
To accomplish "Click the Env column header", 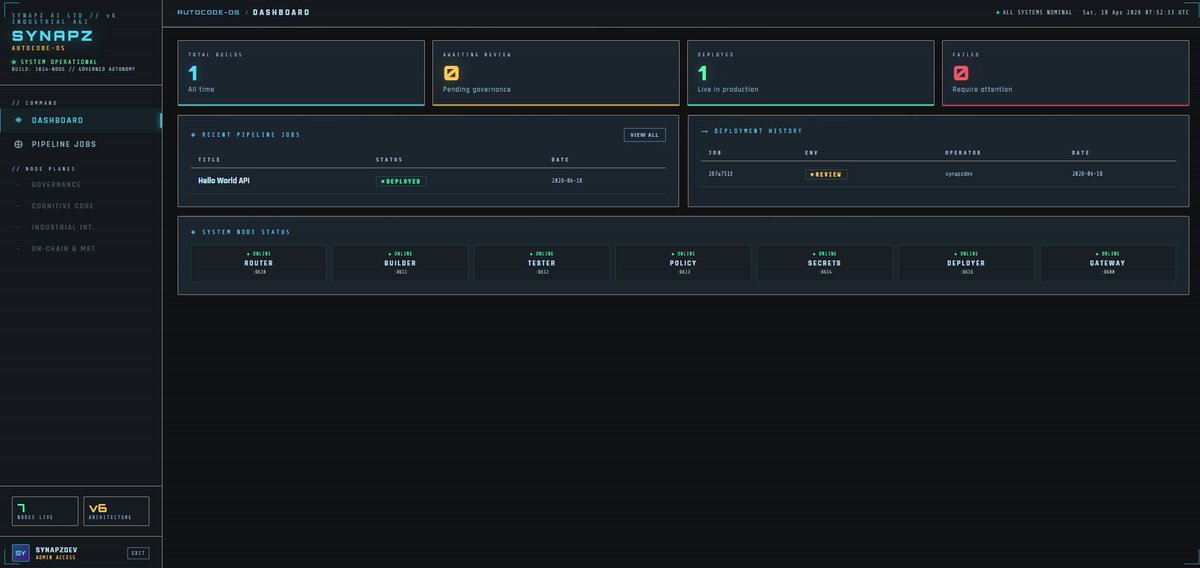I will pyautogui.click(x=811, y=153).
